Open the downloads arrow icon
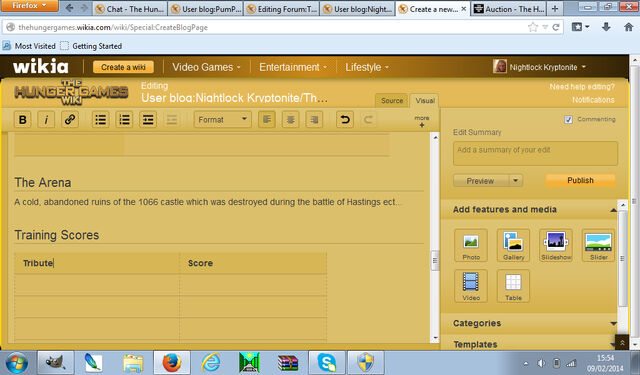The width and height of the screenshot is (640, 375). coord(606,27)
